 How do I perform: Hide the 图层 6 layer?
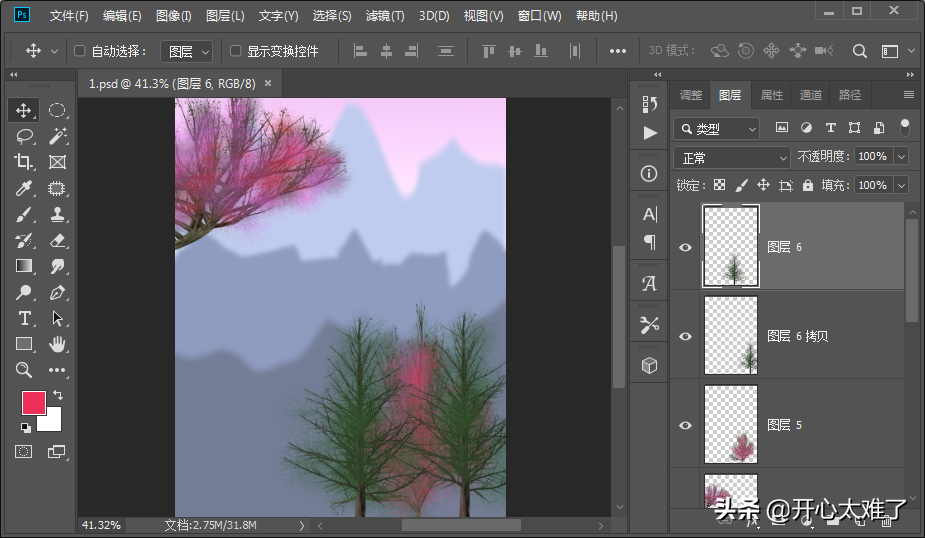pos(685,247)
